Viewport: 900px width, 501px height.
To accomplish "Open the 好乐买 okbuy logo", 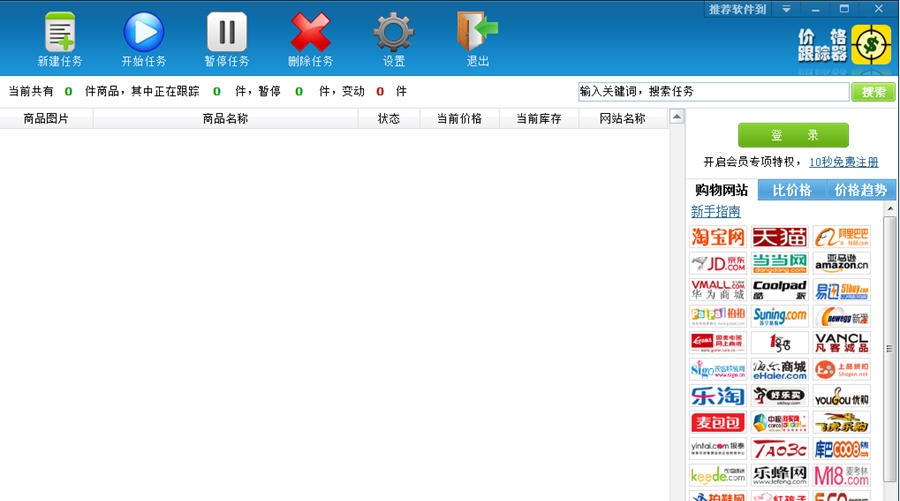I will [x=779, y=396].
